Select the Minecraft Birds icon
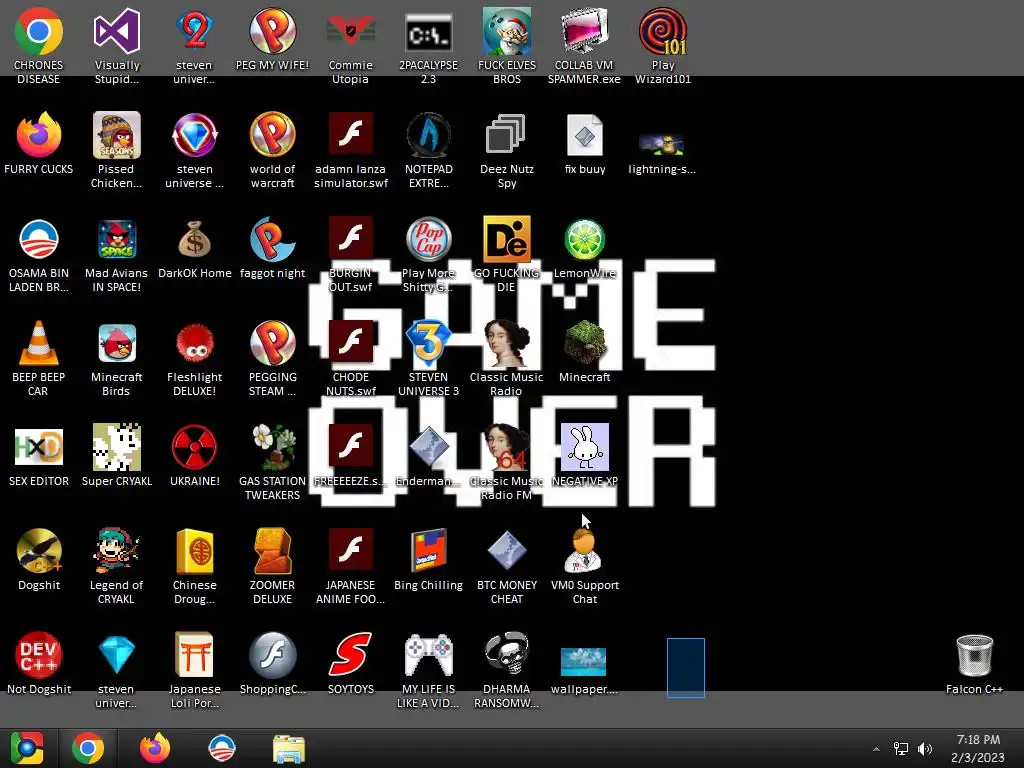The image size is (1024, 768). coord(116,343)
